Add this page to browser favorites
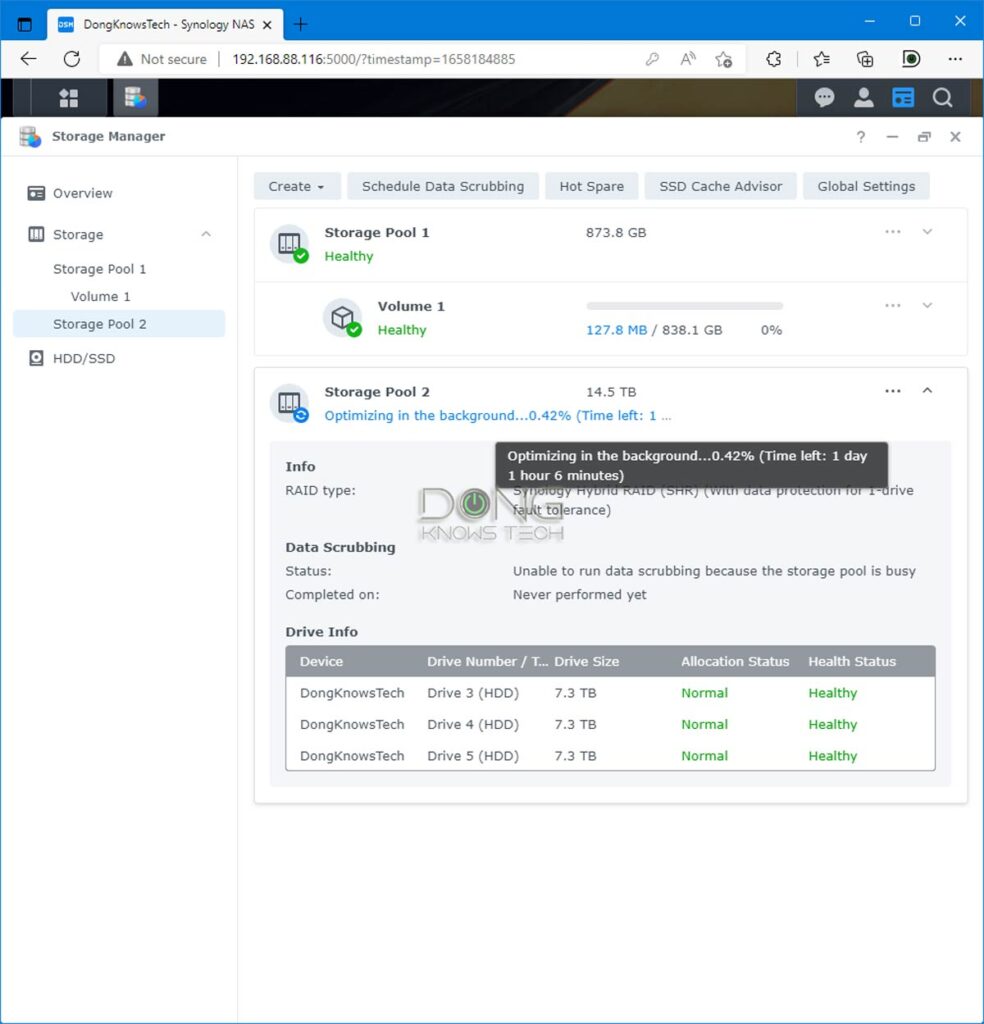Viewport: 984px width, 1024px height. (x=723, y=59)
